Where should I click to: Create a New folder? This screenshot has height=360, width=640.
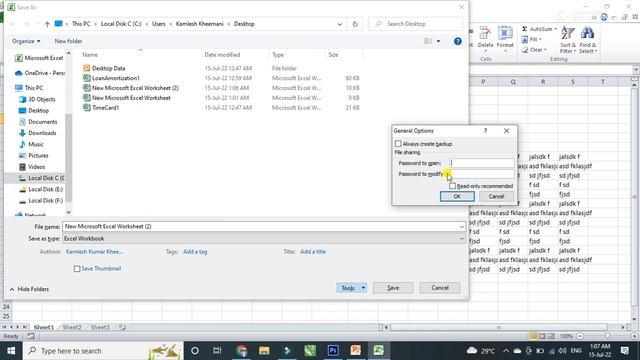68,41
